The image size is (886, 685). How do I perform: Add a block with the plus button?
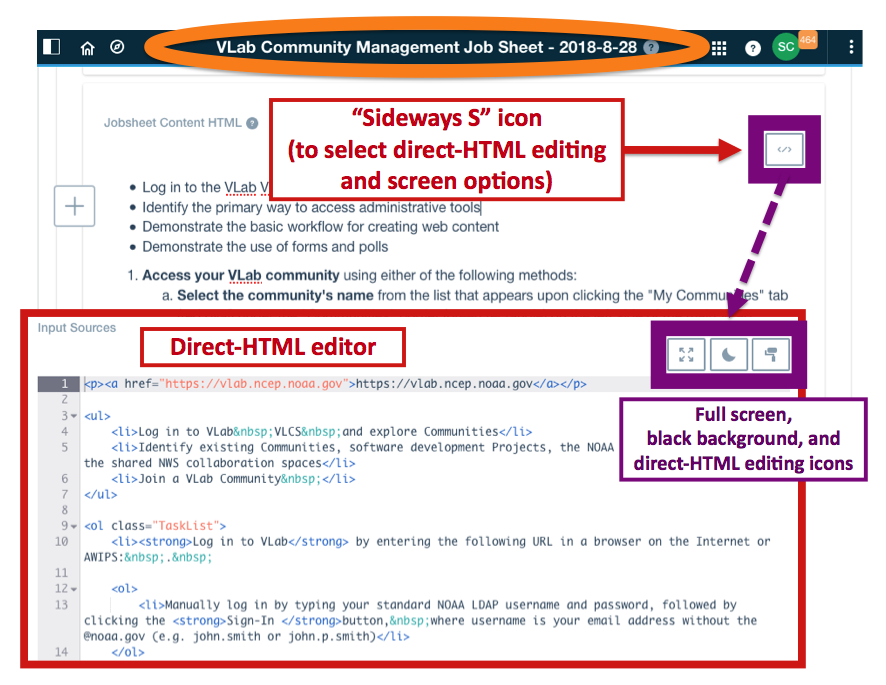point(75,206)
